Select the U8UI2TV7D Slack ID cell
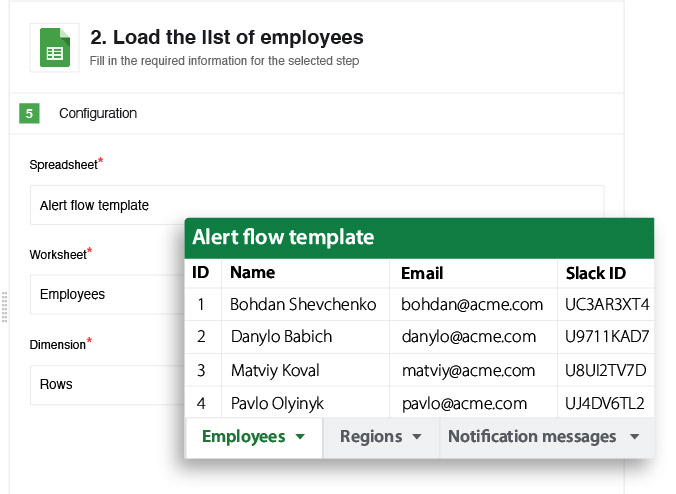 tap(606, 370)
